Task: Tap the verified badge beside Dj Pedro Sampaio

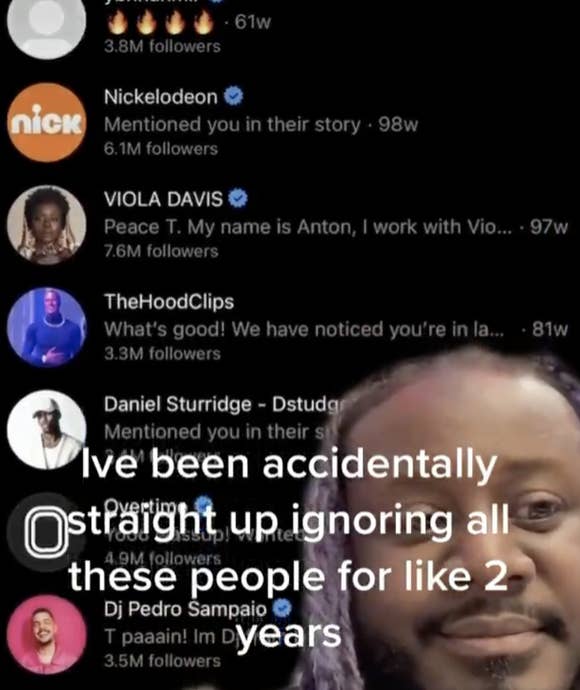Action: [282, 609]
